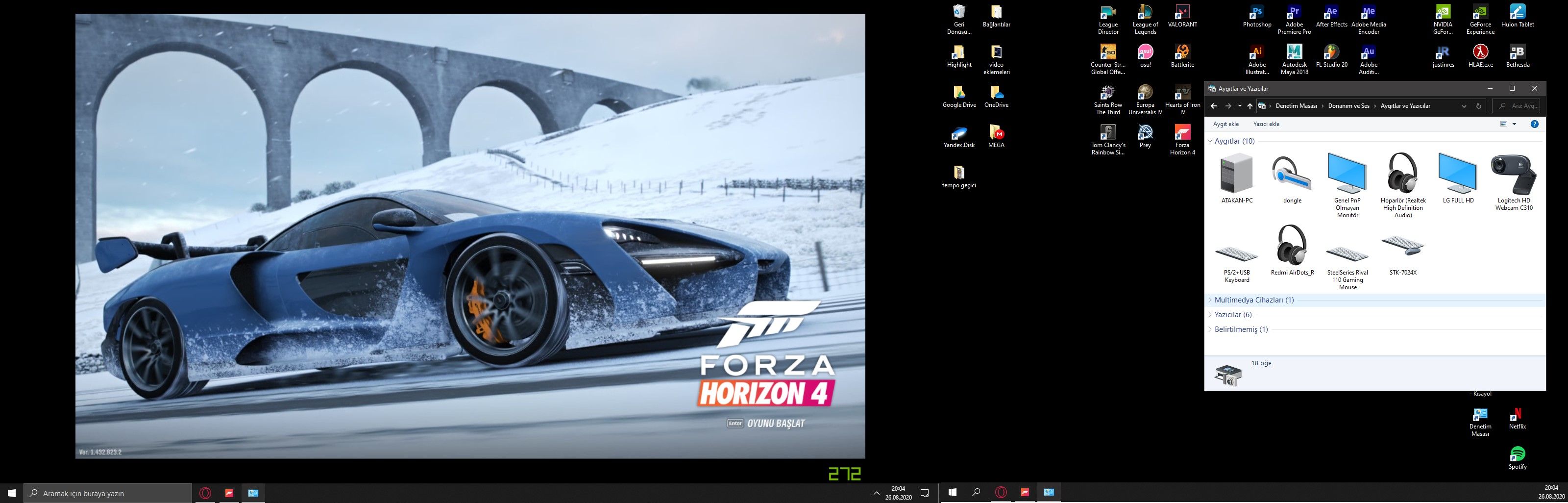Image resolution: width=1568 pixels, height=503 pixels.
Task: Select the Adobe Audition desktop shortcut
Action: (x=1369, y=60)
